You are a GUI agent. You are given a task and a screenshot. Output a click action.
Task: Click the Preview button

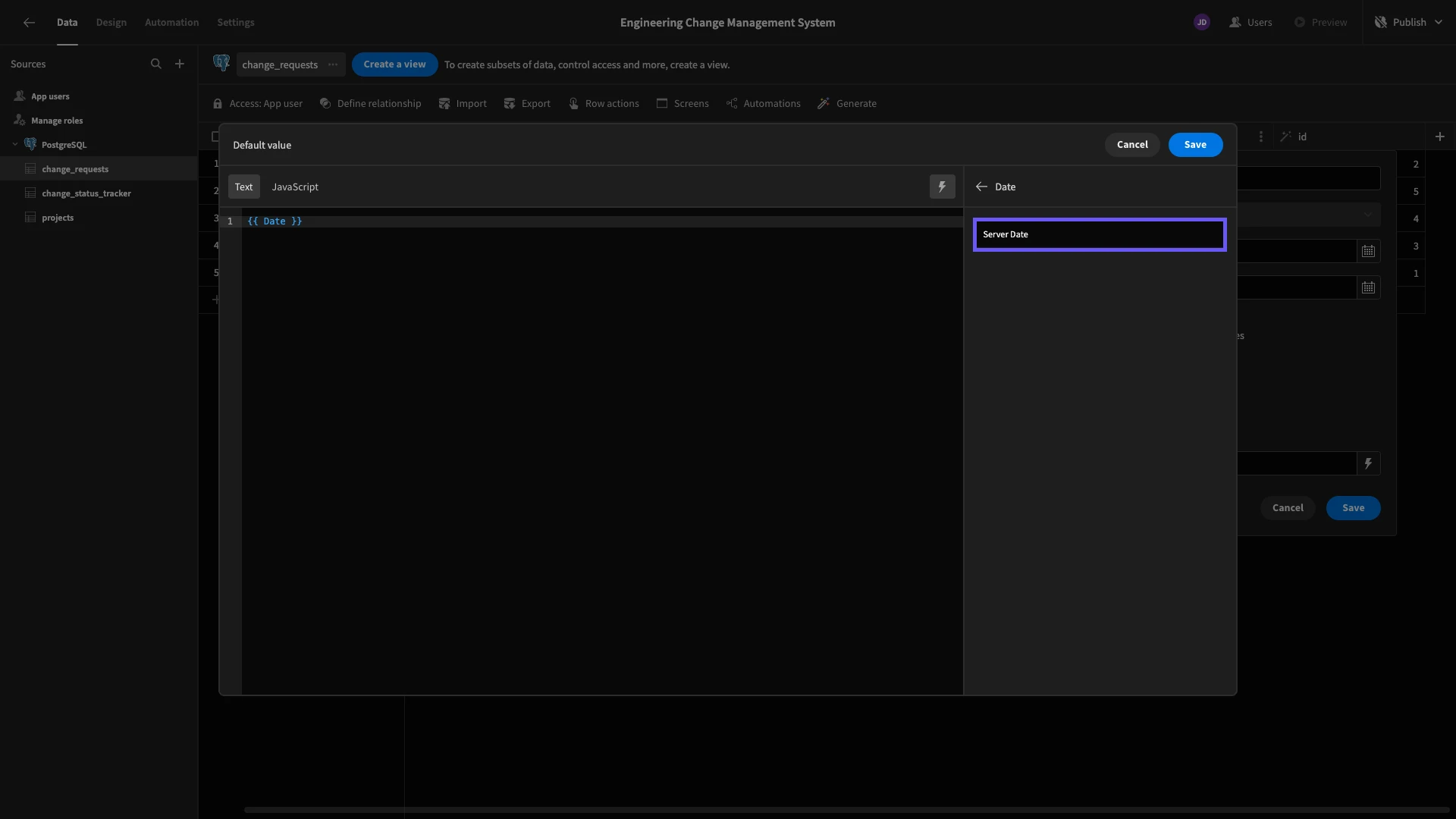click(1320, 23)
